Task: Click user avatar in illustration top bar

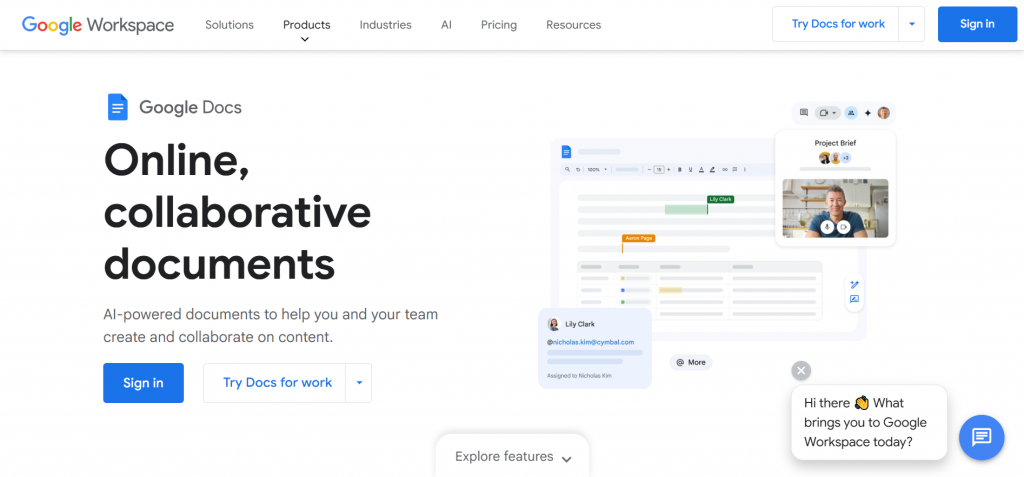Action: coord(884,113)
